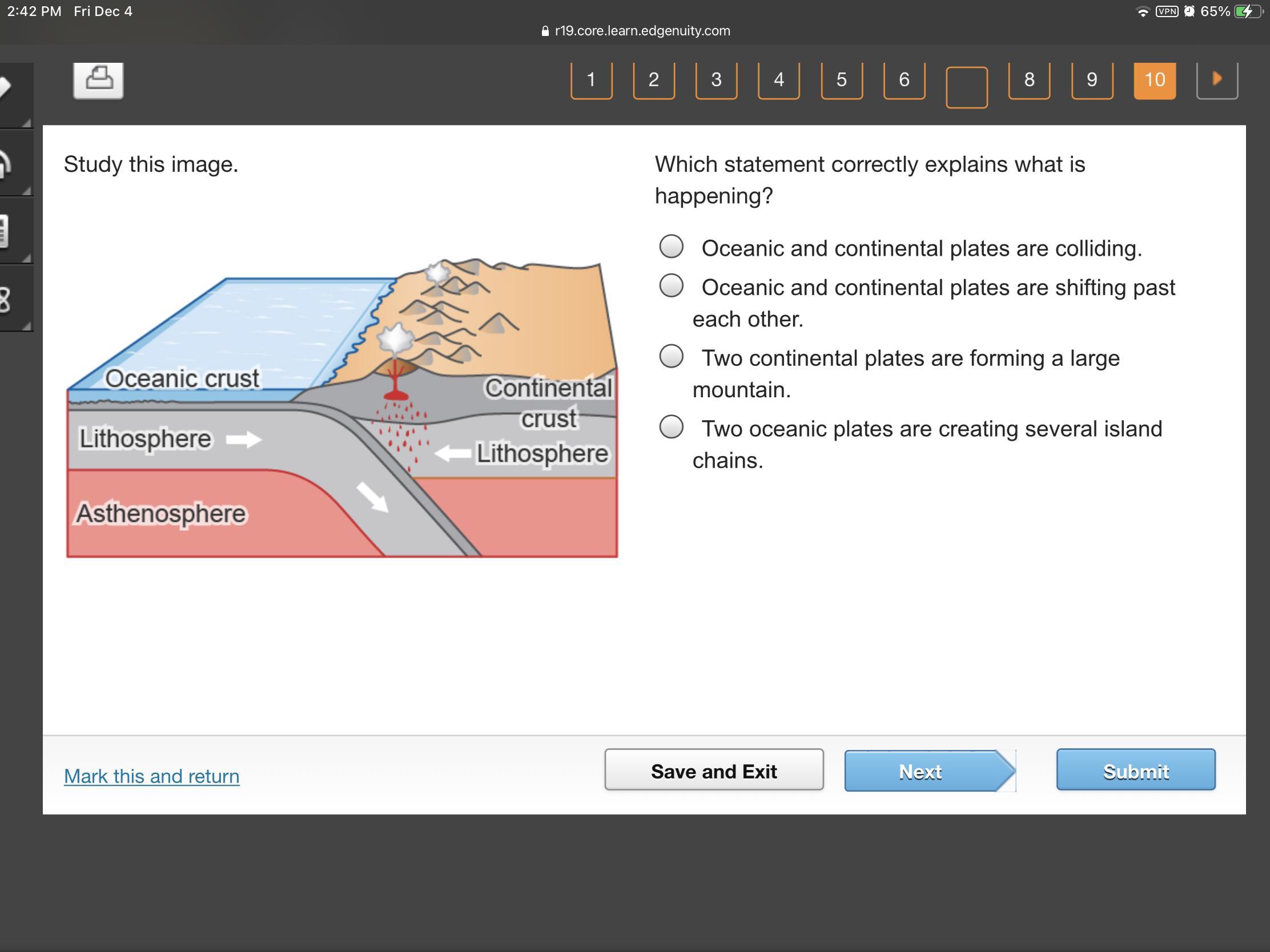This screenshot has height=952, width=1270.
Task: Jump to question 4
Action: pyautogui.click(x=778, y=80)
